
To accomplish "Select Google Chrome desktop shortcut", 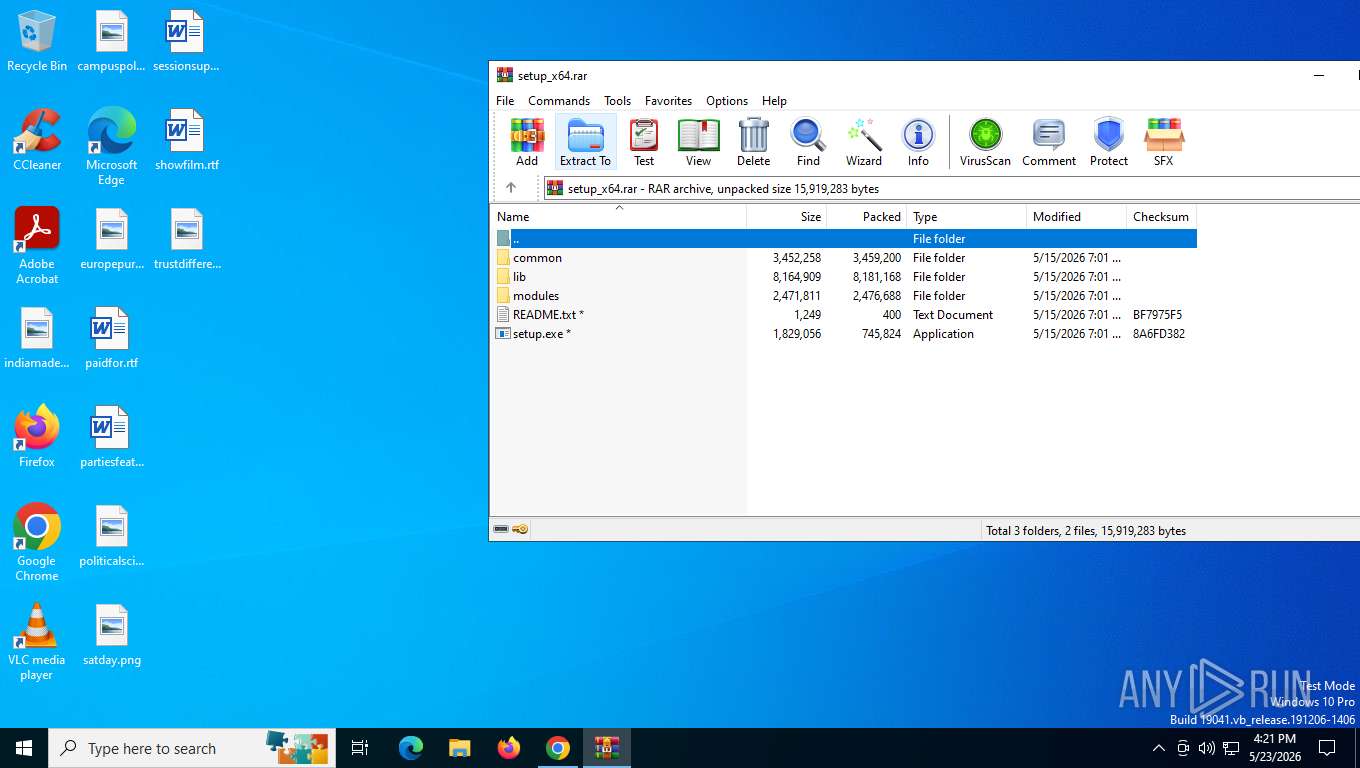I will pos(37,543).
